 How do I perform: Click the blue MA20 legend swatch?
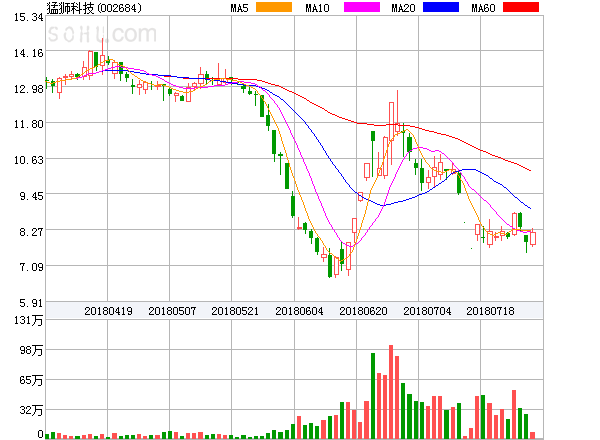[x=441, y=7]
